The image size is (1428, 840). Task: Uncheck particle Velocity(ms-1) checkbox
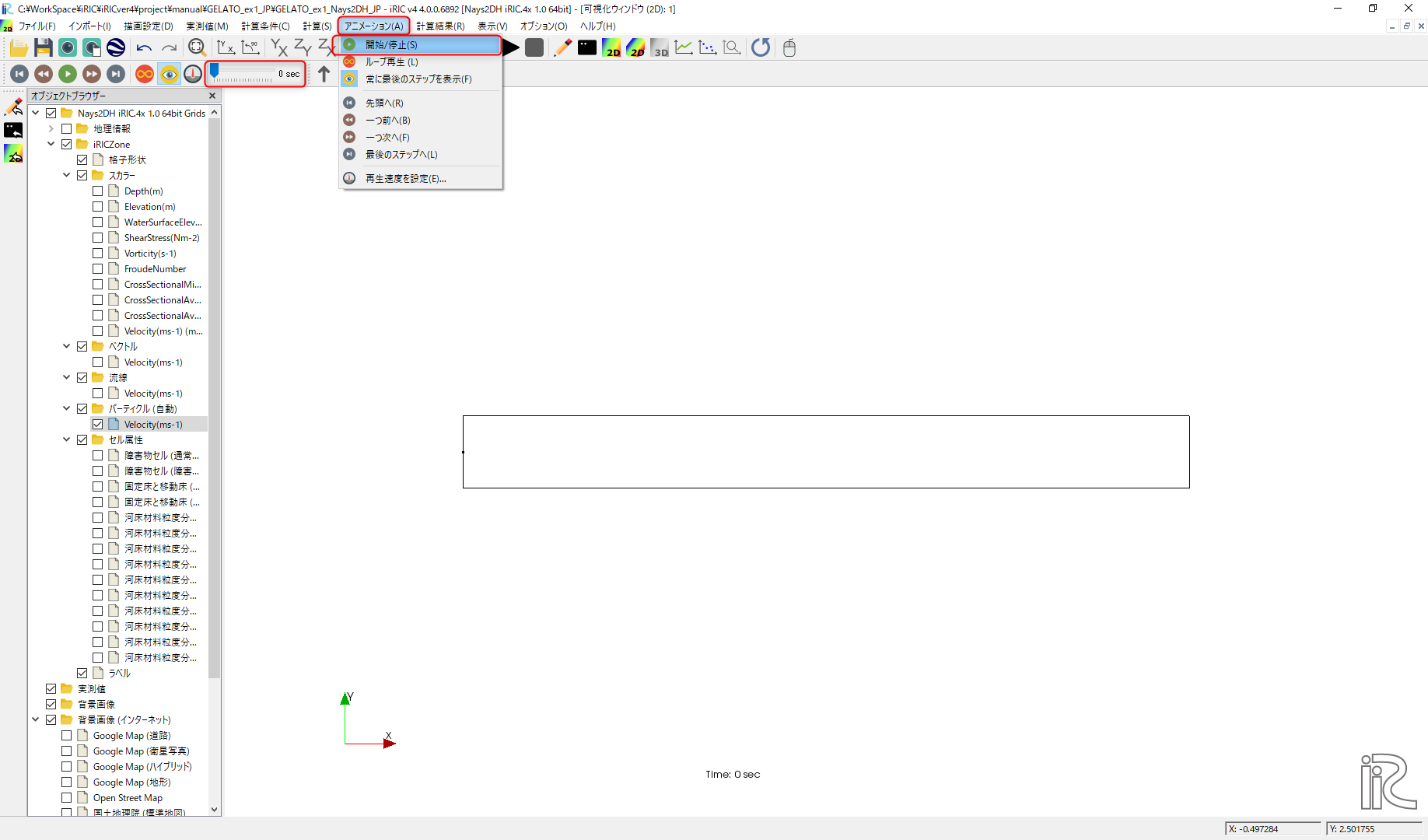97,425
